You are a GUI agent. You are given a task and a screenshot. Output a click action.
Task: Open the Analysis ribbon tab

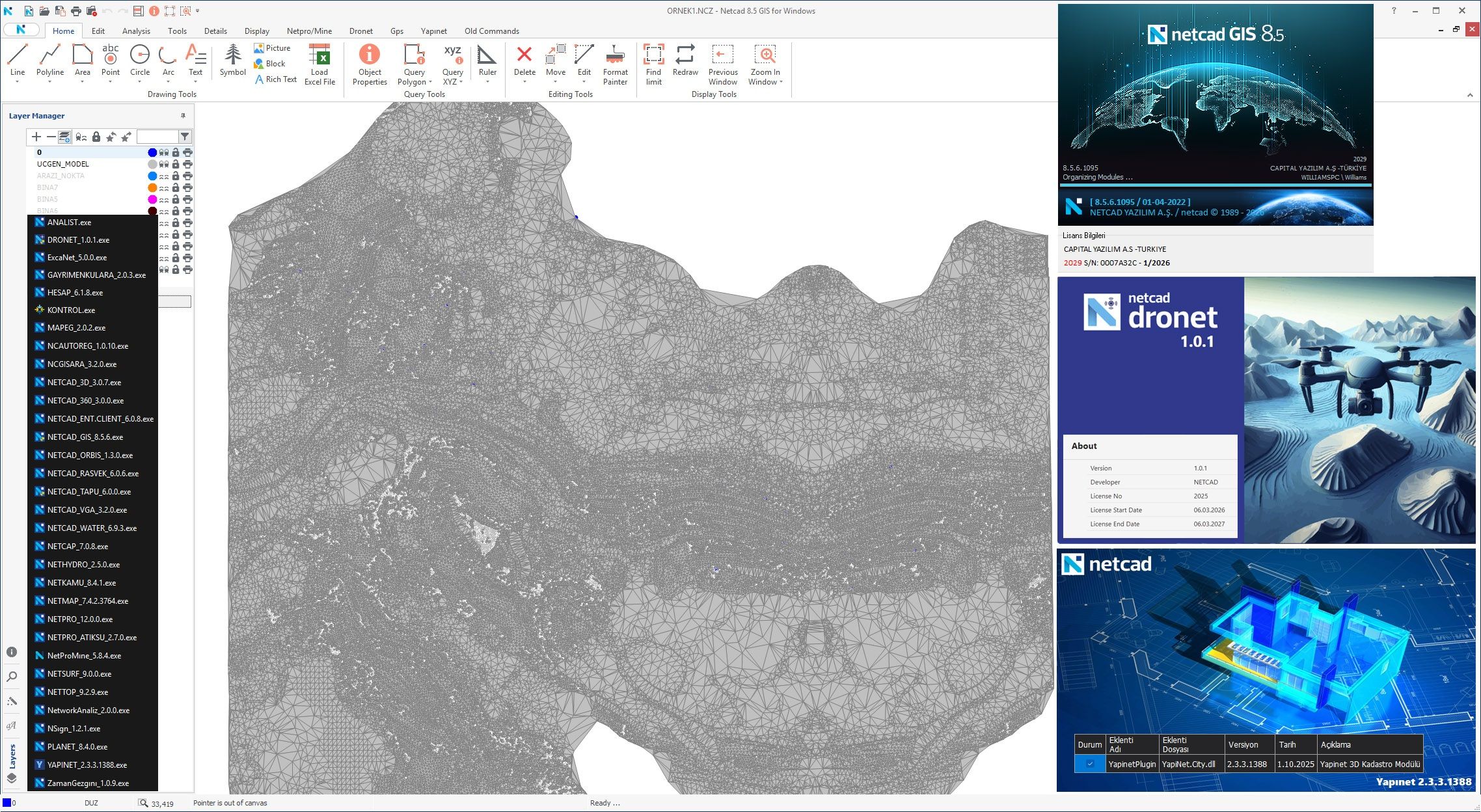tap(136, 31)
